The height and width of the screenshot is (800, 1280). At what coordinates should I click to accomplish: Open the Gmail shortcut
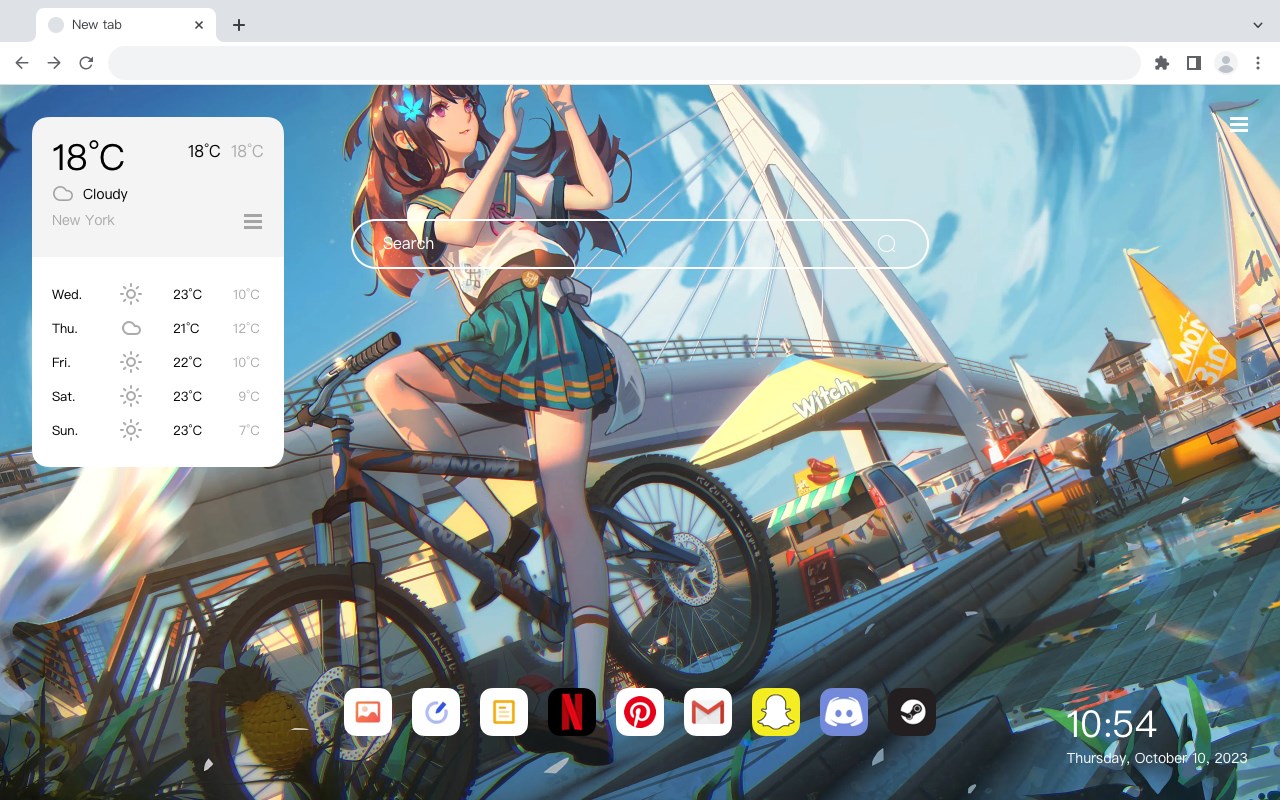(708, 712)
